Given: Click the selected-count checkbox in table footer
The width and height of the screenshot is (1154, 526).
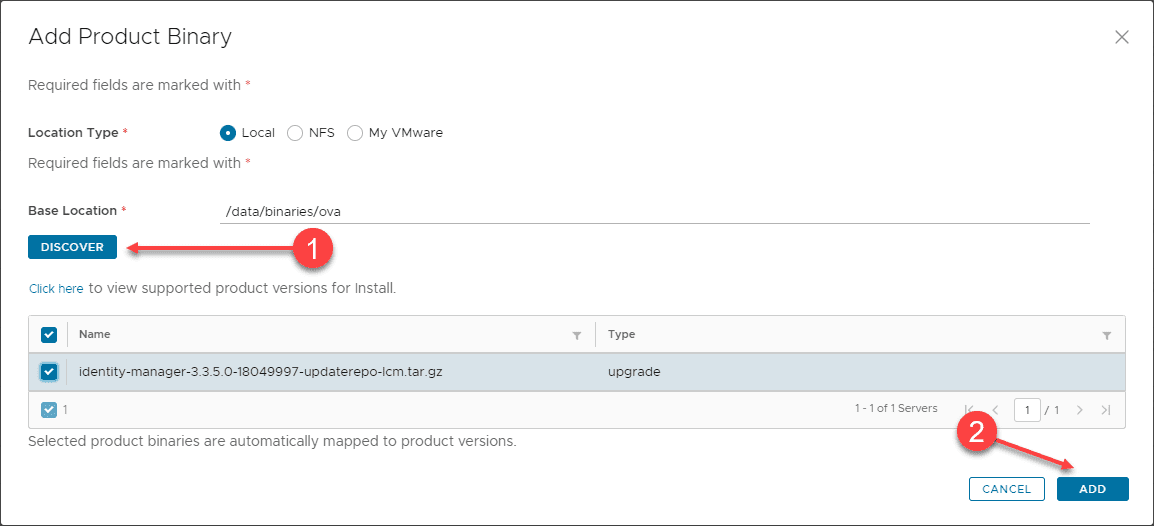Looking at the screenshot, I should click(49, 409).
